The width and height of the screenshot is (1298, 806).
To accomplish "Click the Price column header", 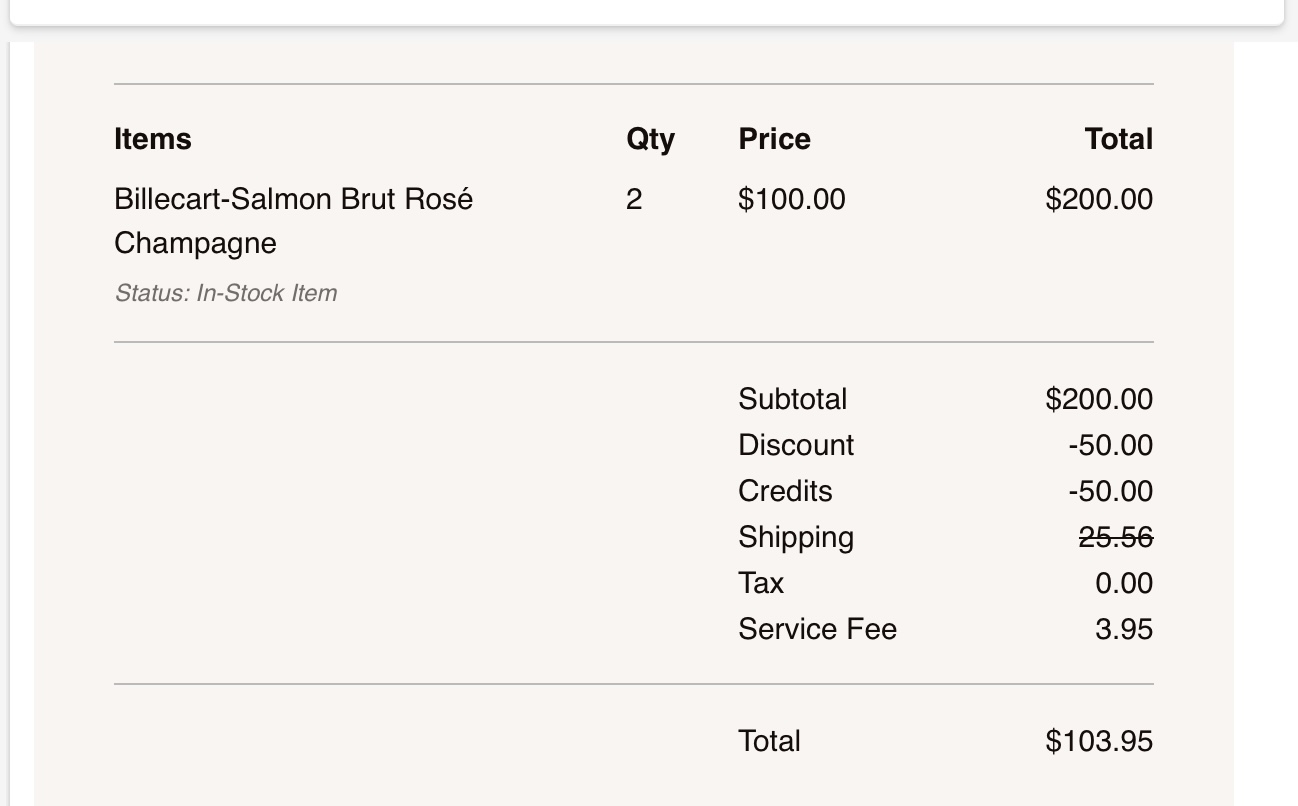I will tap(774, 139).
